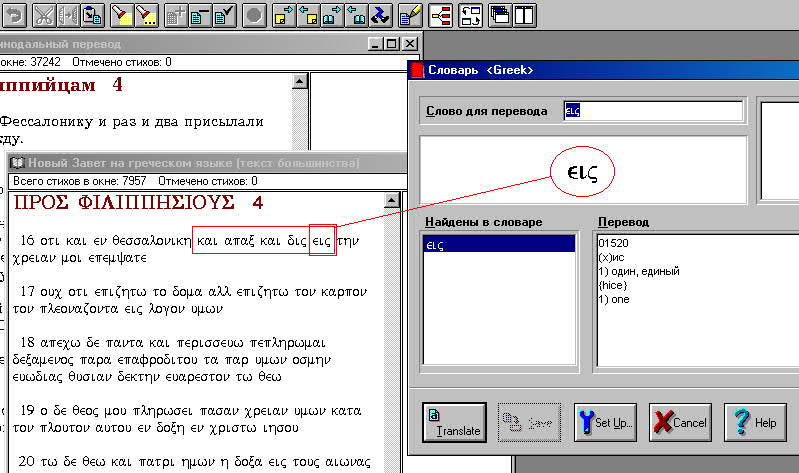Click the scissors cut icon in toolbar
The image size is (799, 473).
tap(44, 15)
